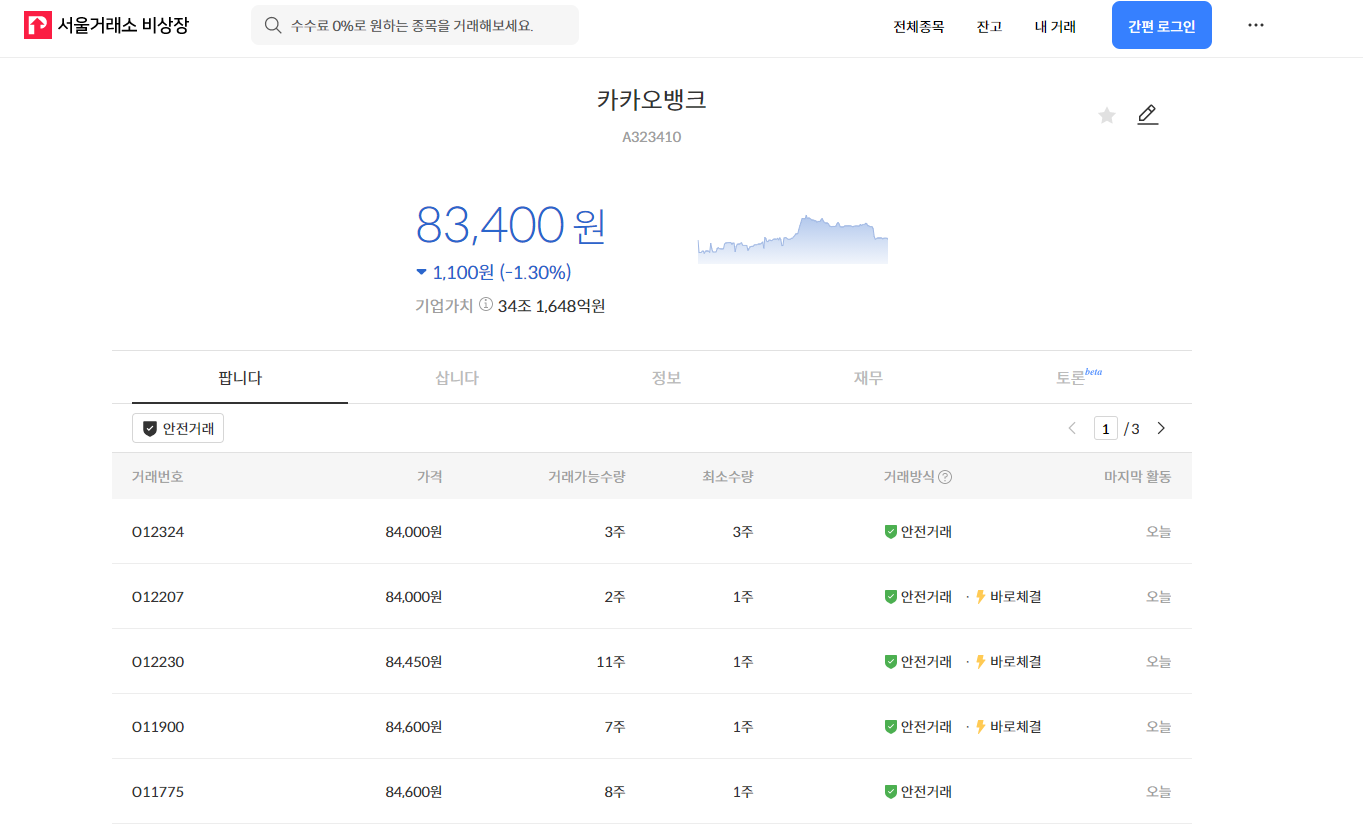Screen dimensions: 1363x829
Task: Click the 34조 1,648억원 valuation text
Action: click(x=552, y=305)
